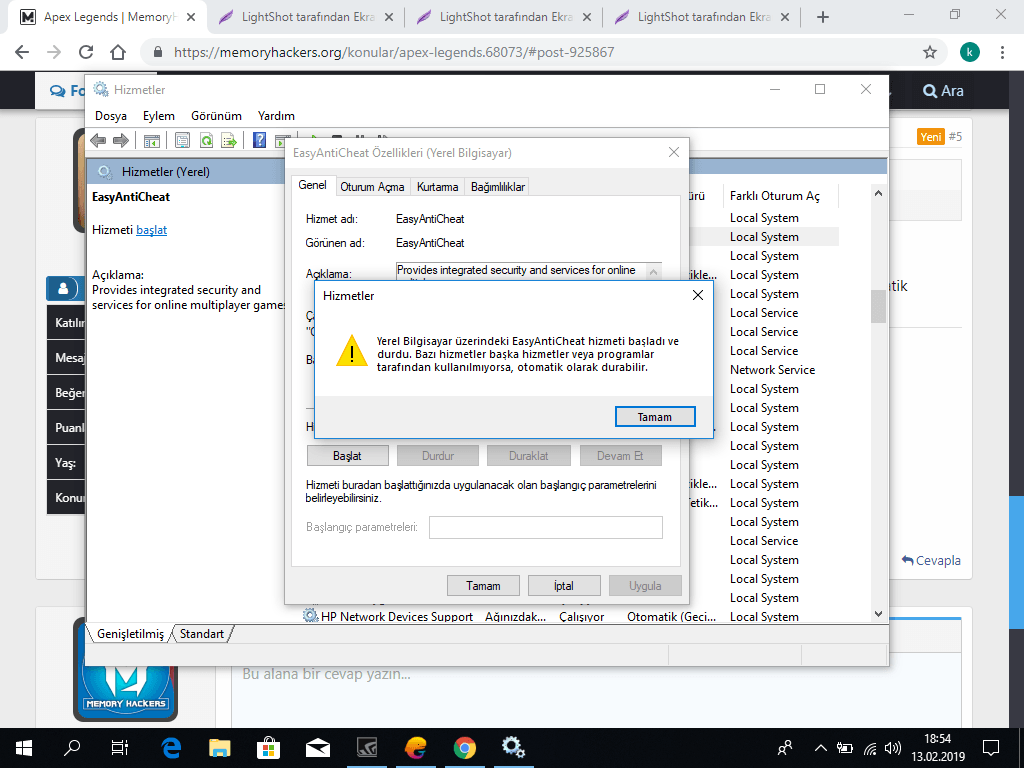Switch to the Standart view tab
The image size is (1024, 768).
pos(202,633)
